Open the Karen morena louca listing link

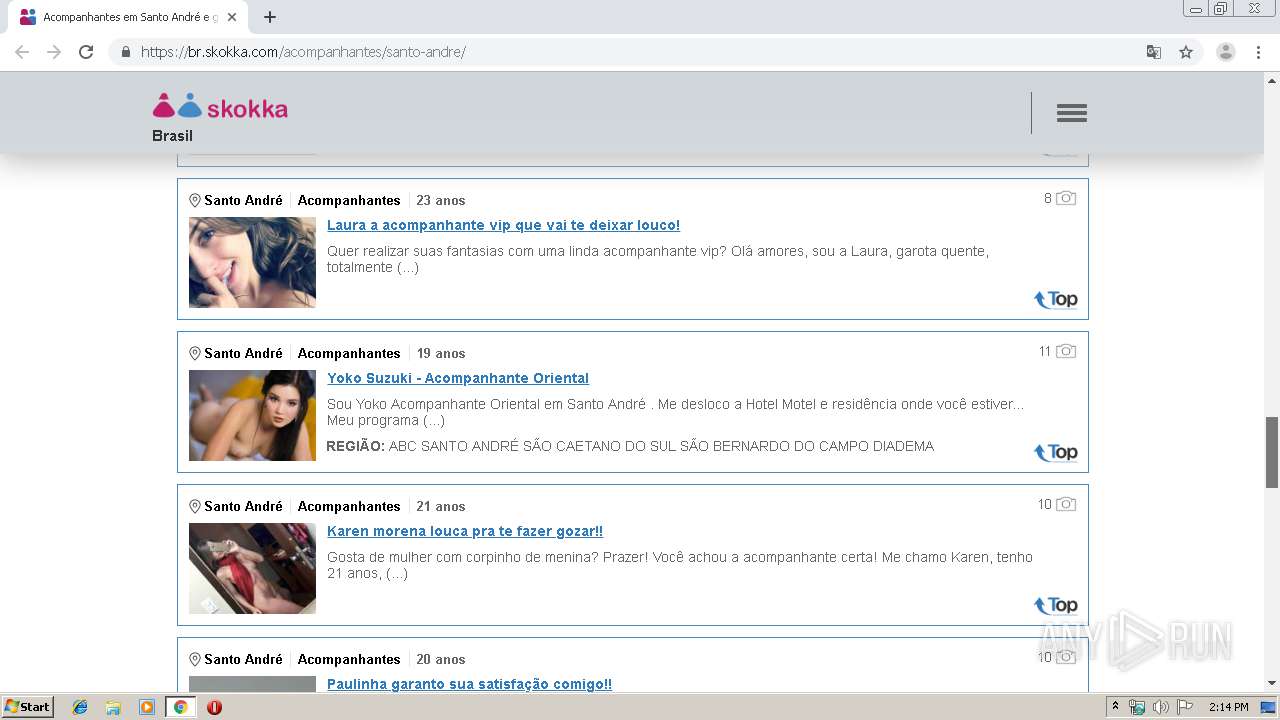coord(465,531)
